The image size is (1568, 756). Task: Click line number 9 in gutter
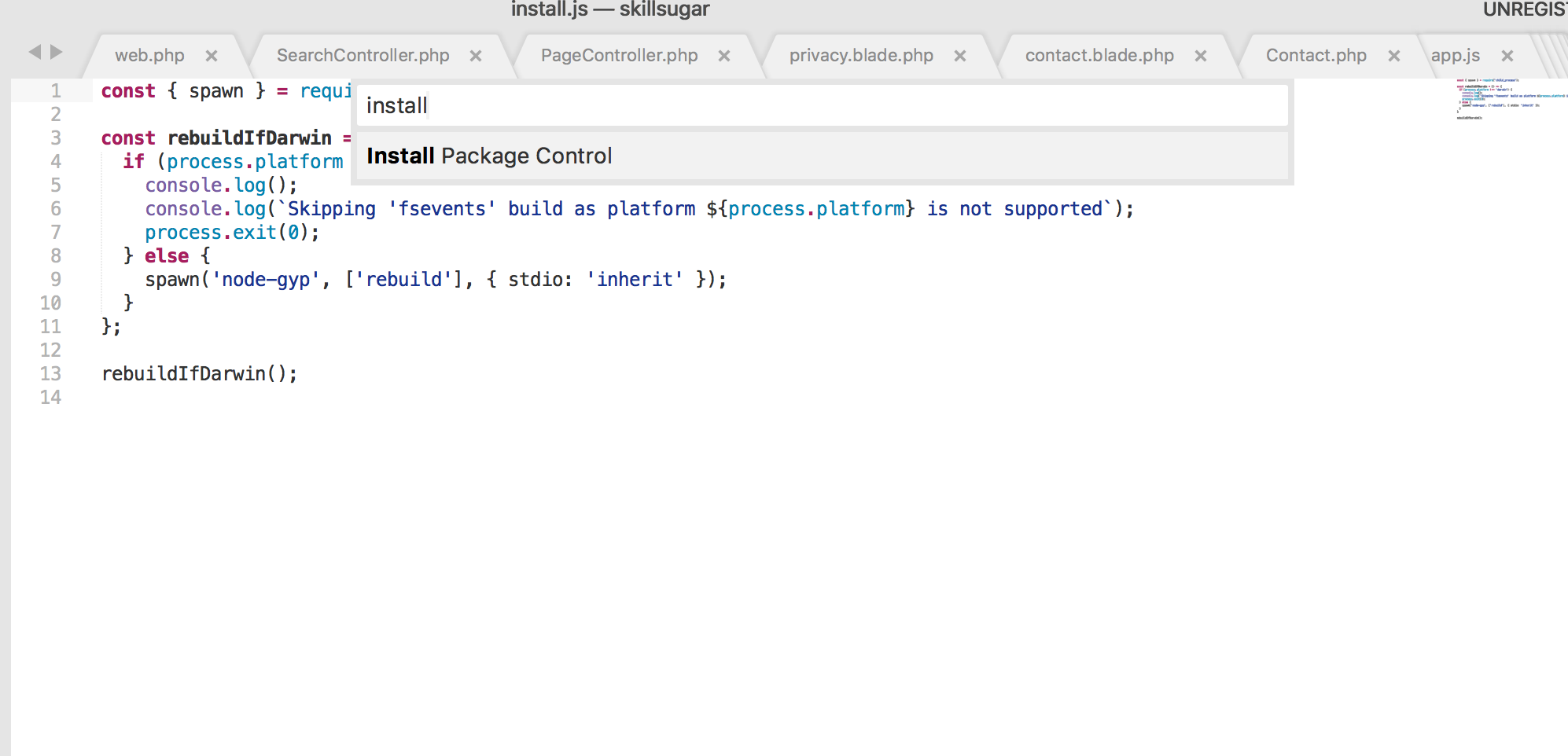coord(56,280)
